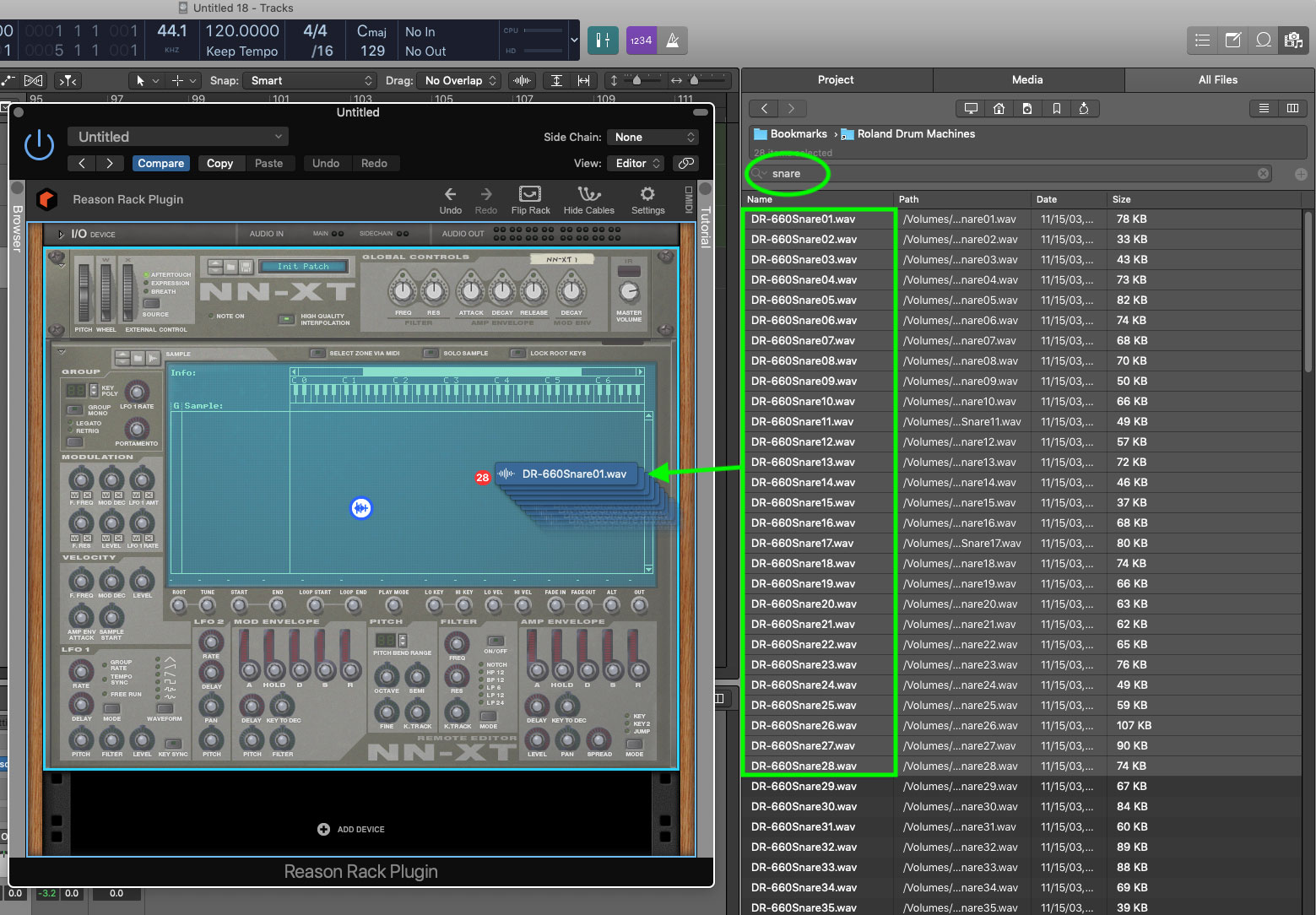Go forward in file browser
This screenshot has height=915, width=1316.
[x=791, y=108]
